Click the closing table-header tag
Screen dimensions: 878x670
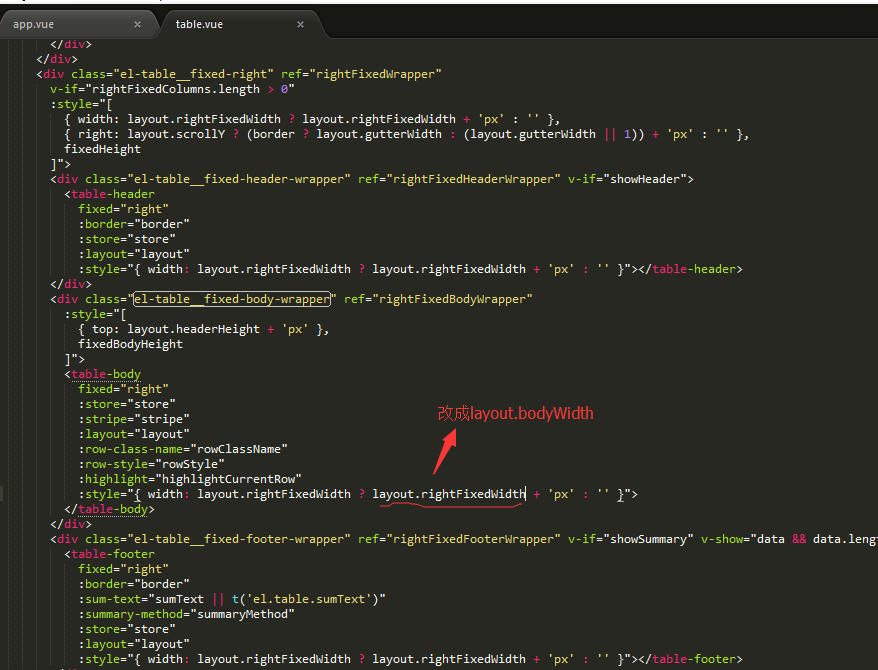pyautogui.click(x=690, y=269)
